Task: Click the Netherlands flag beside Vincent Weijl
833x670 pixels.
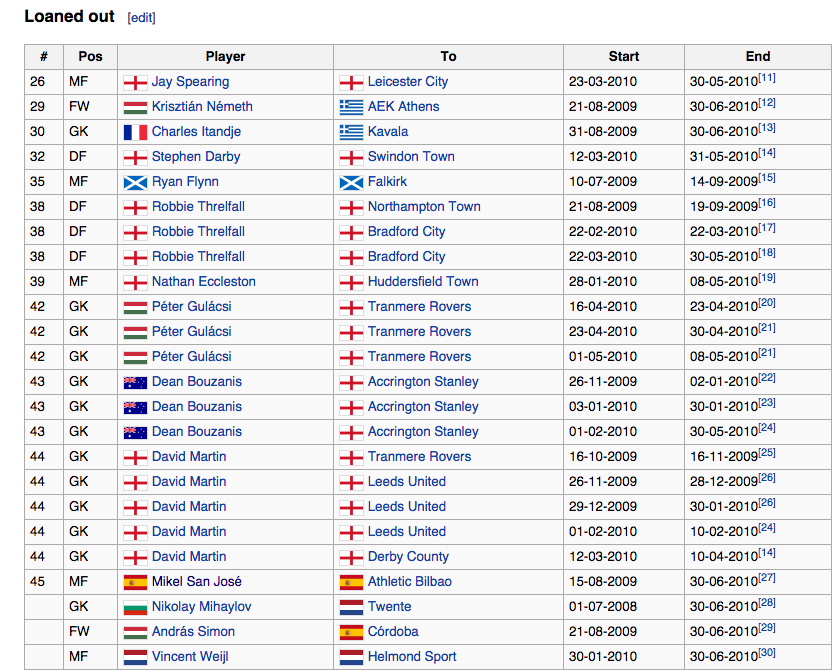Action: [x=135, y=658]
